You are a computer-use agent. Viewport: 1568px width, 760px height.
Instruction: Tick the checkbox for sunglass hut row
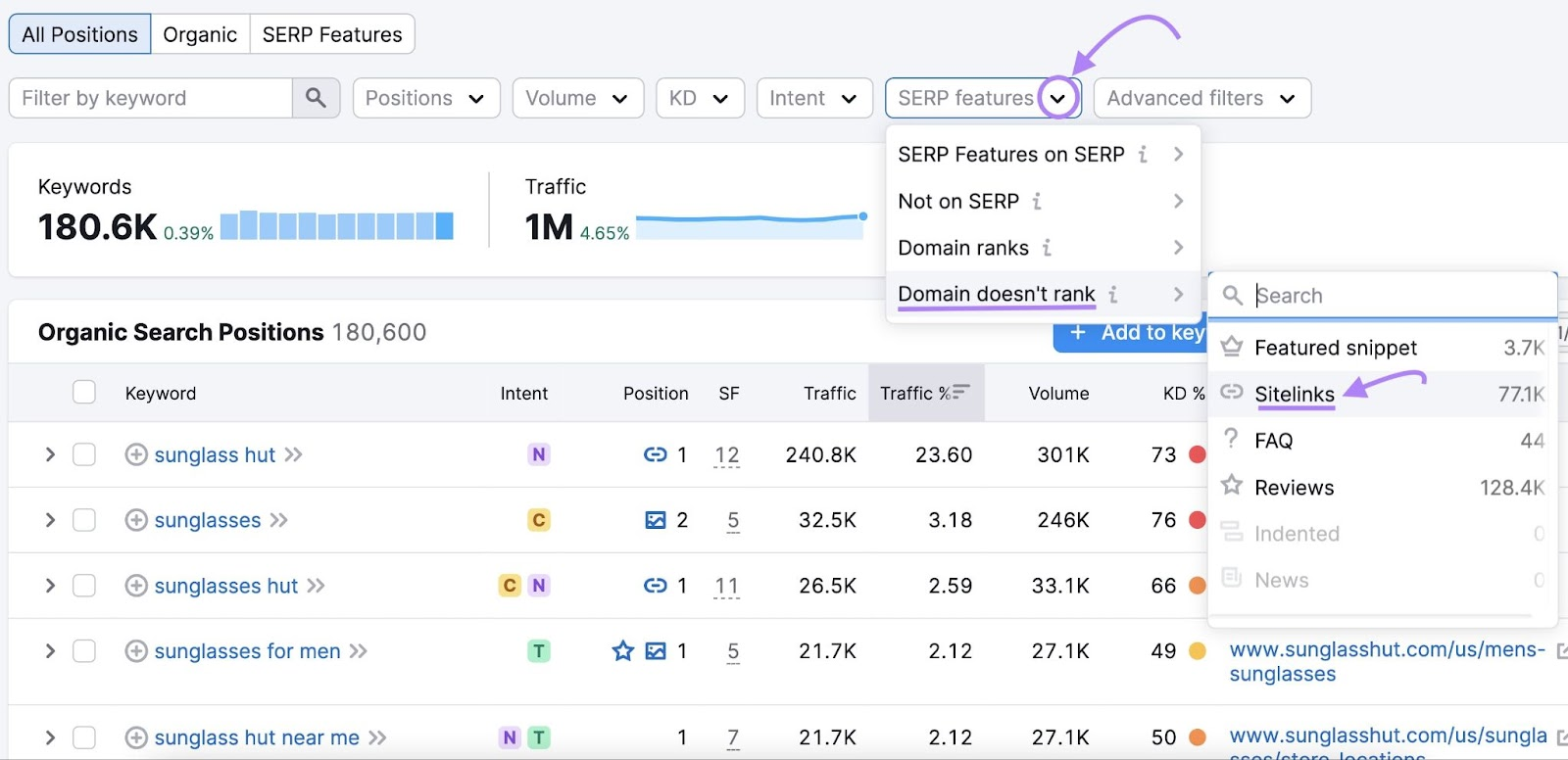[84, 454]
